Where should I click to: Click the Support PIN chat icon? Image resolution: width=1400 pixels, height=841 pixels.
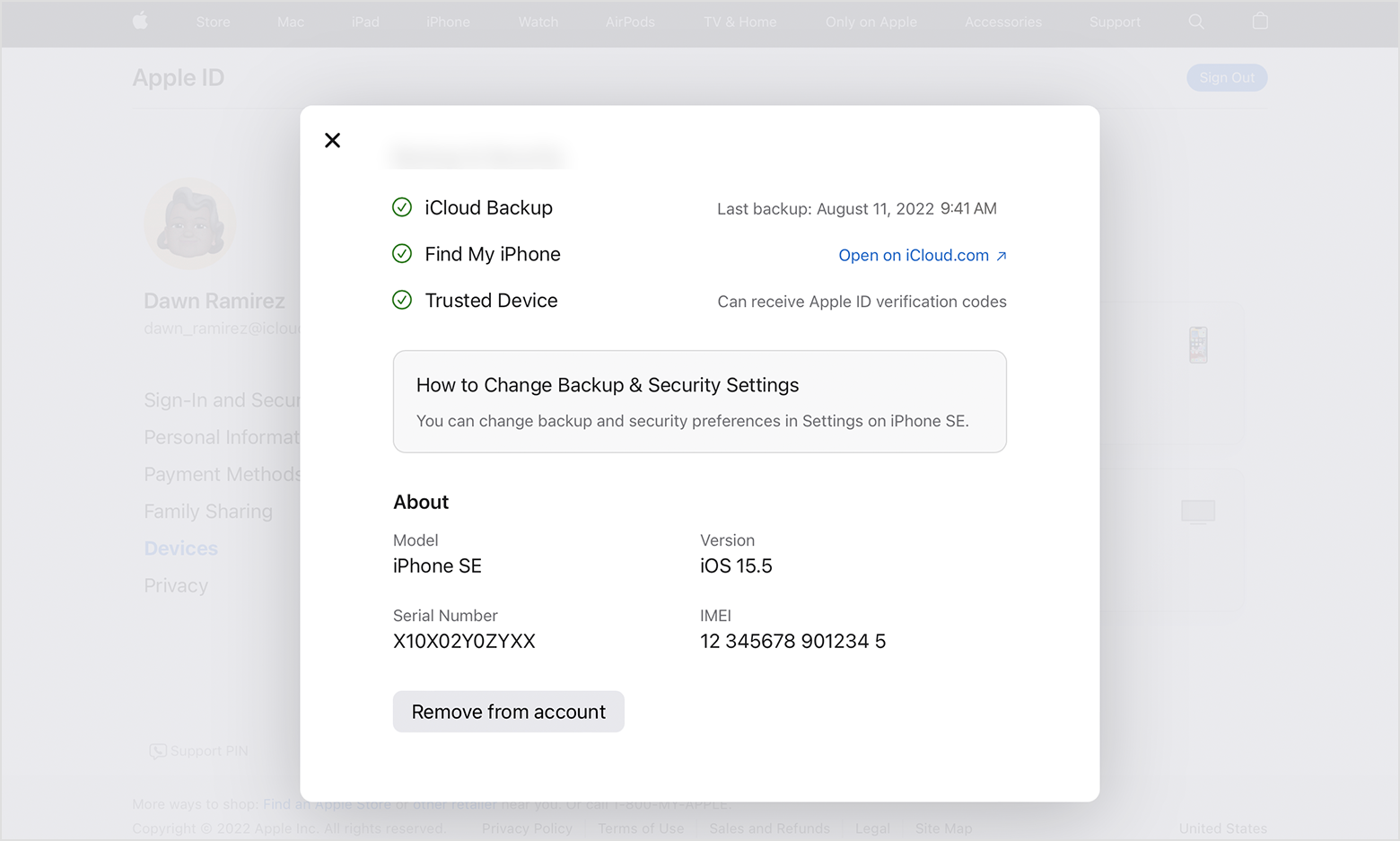tap(158, 751)
